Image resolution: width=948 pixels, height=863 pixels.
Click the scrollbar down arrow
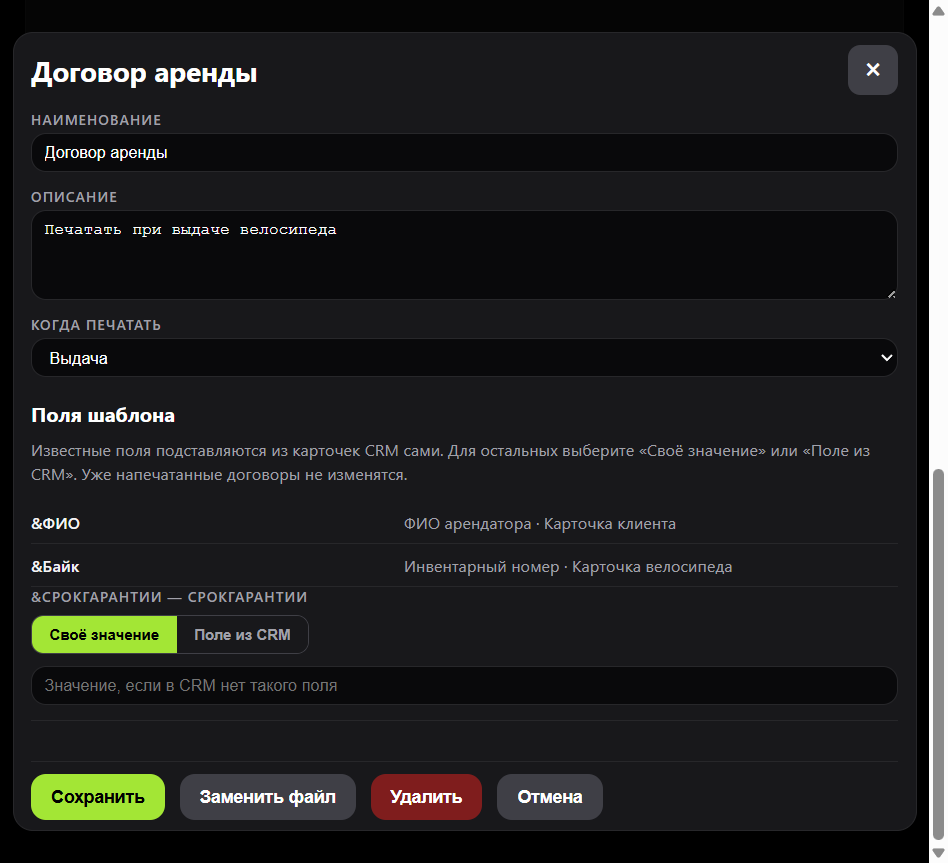click(938, 853)
